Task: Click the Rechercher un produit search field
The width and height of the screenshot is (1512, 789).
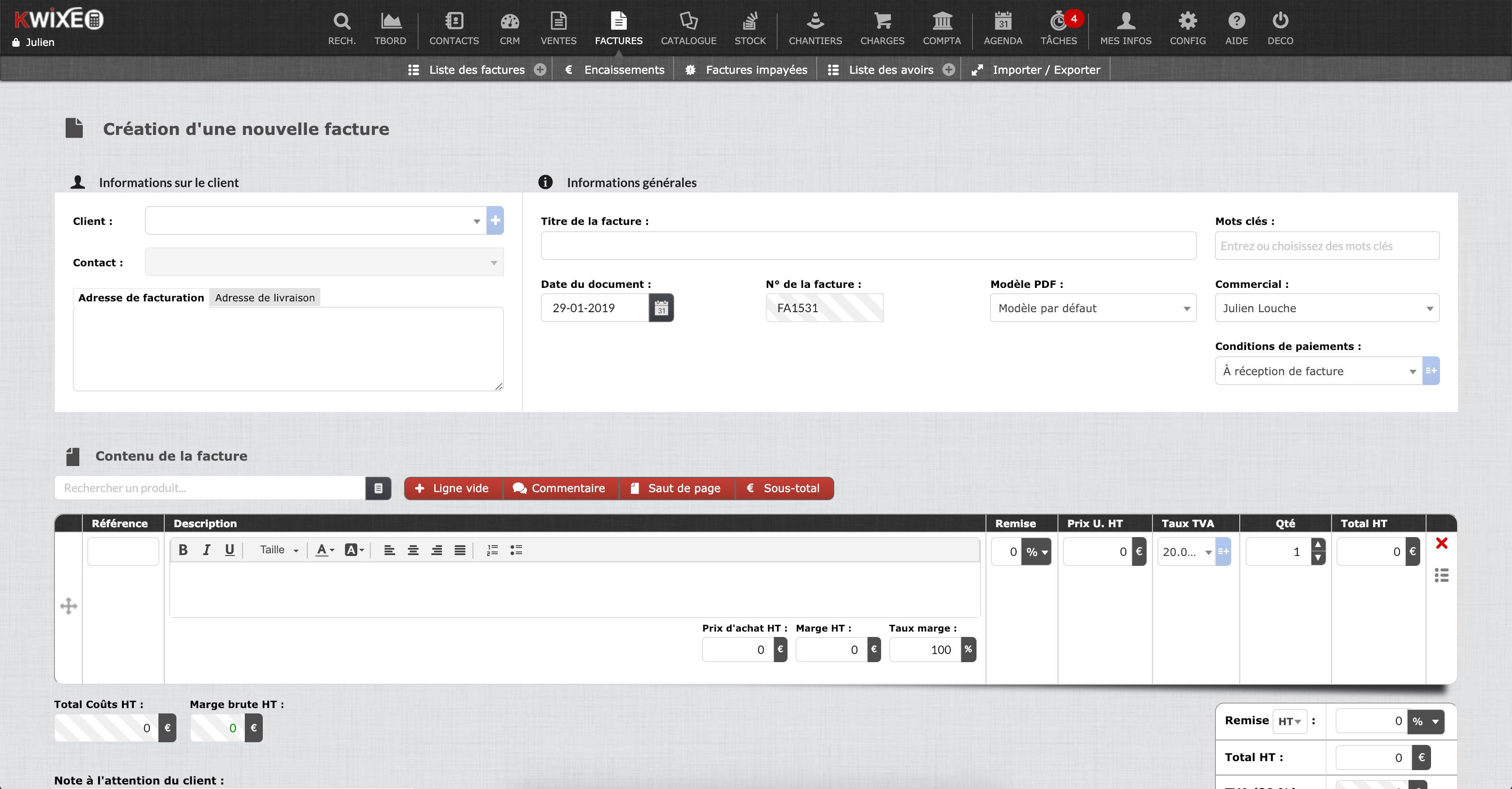Action: pyautogui.click(x=210, y=488)
